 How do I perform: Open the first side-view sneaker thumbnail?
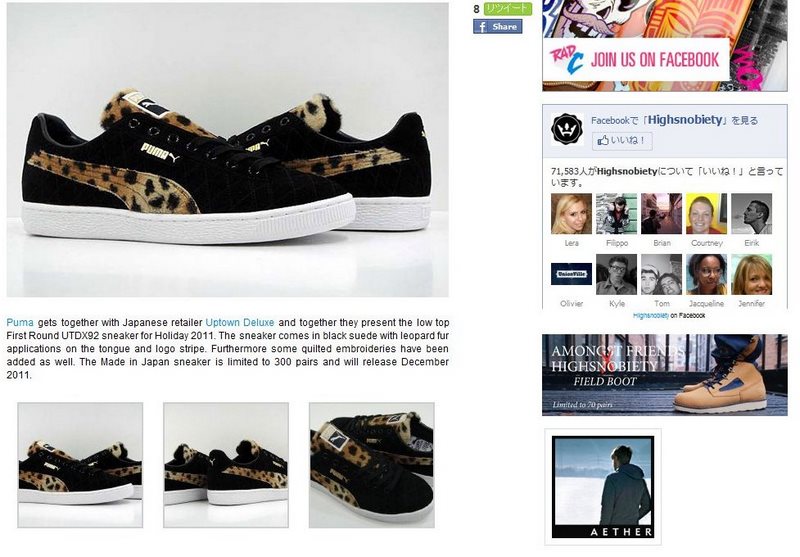[x=80, y=465]
